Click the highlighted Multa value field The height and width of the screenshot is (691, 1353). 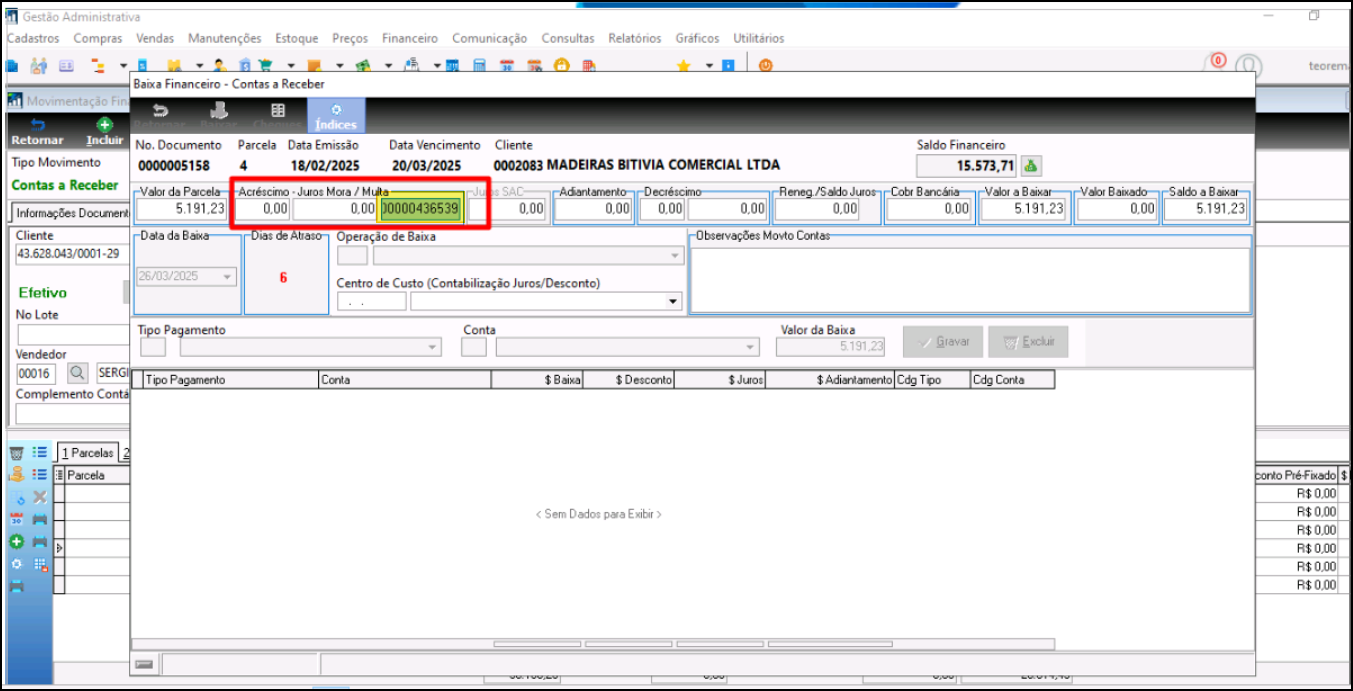(x=421, y=209)
